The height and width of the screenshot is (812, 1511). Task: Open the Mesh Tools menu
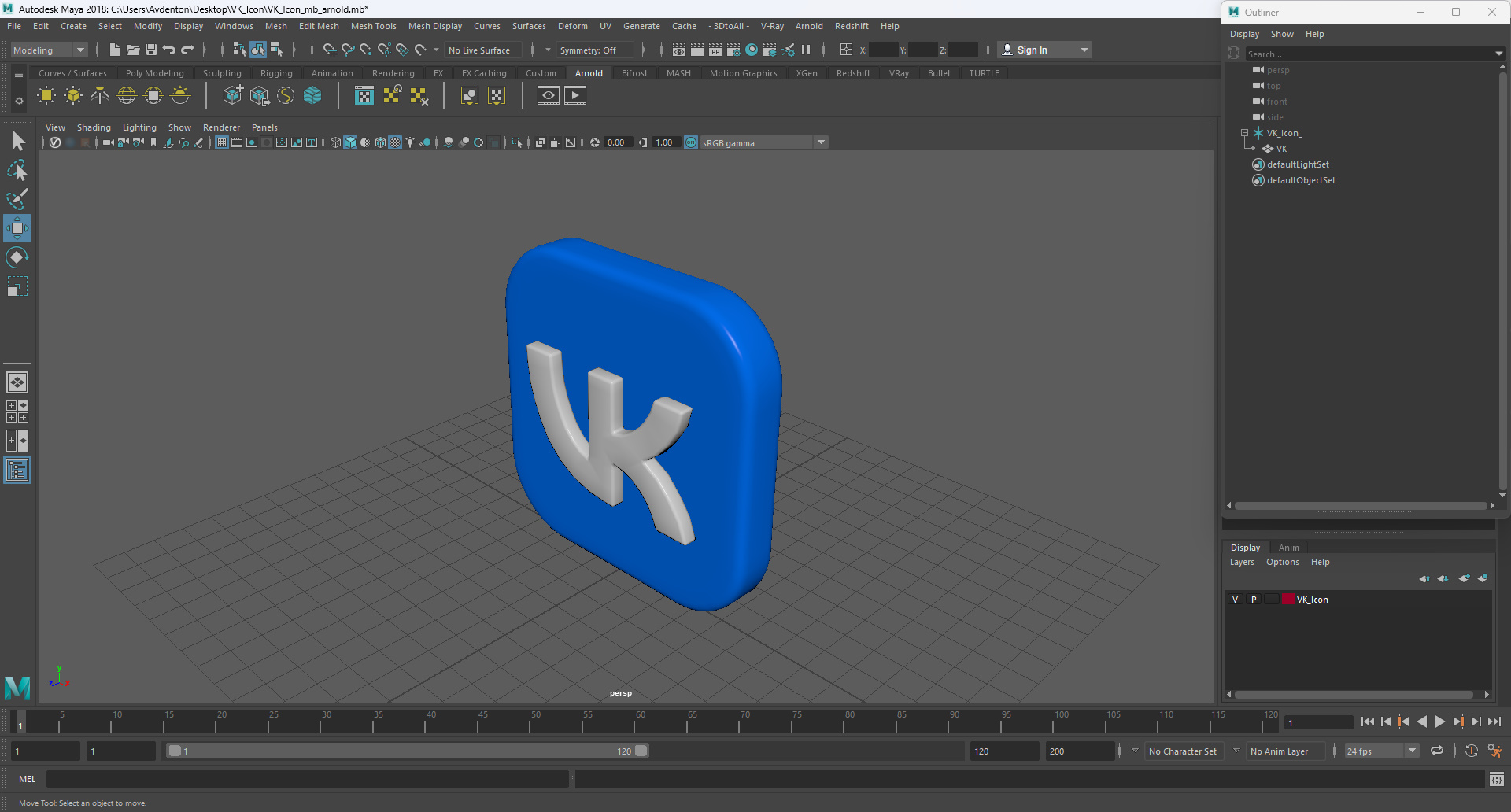pos(373,26)
